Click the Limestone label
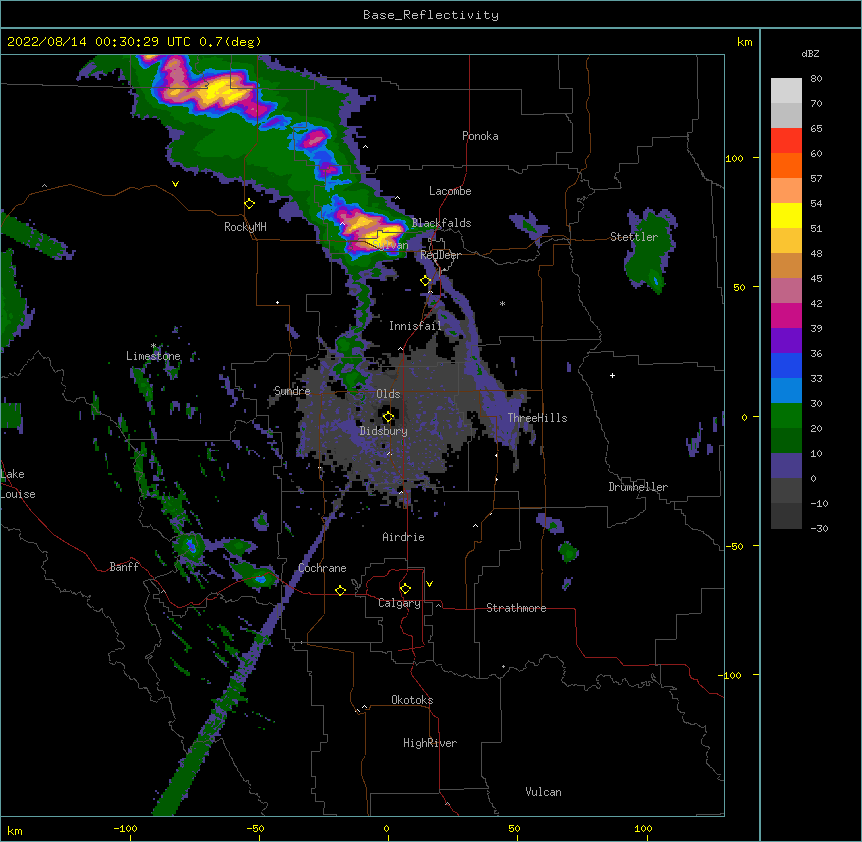Image resolution: width=862 pixels, height=842 pixels. click(153, 356)
